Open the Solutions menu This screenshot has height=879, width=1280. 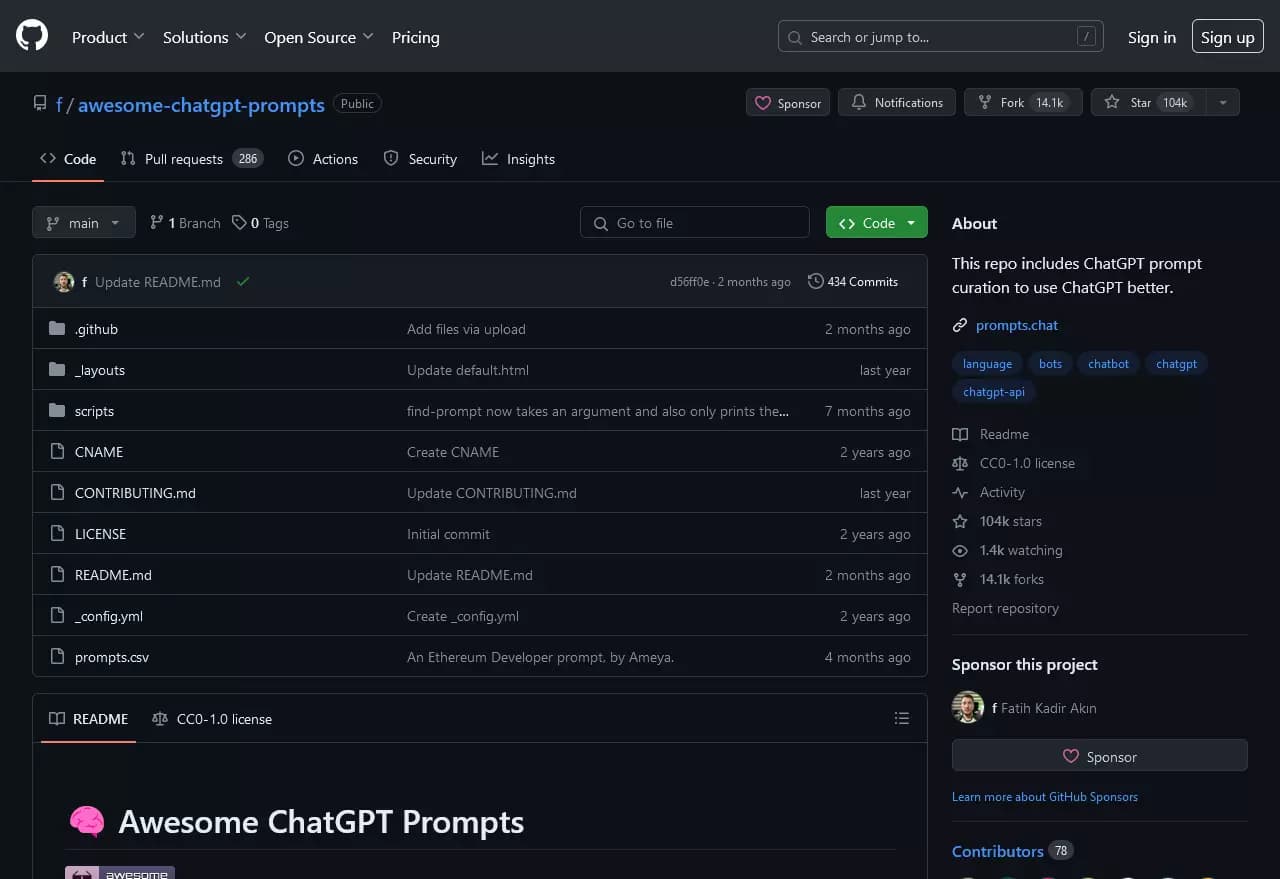coord(204,37)
